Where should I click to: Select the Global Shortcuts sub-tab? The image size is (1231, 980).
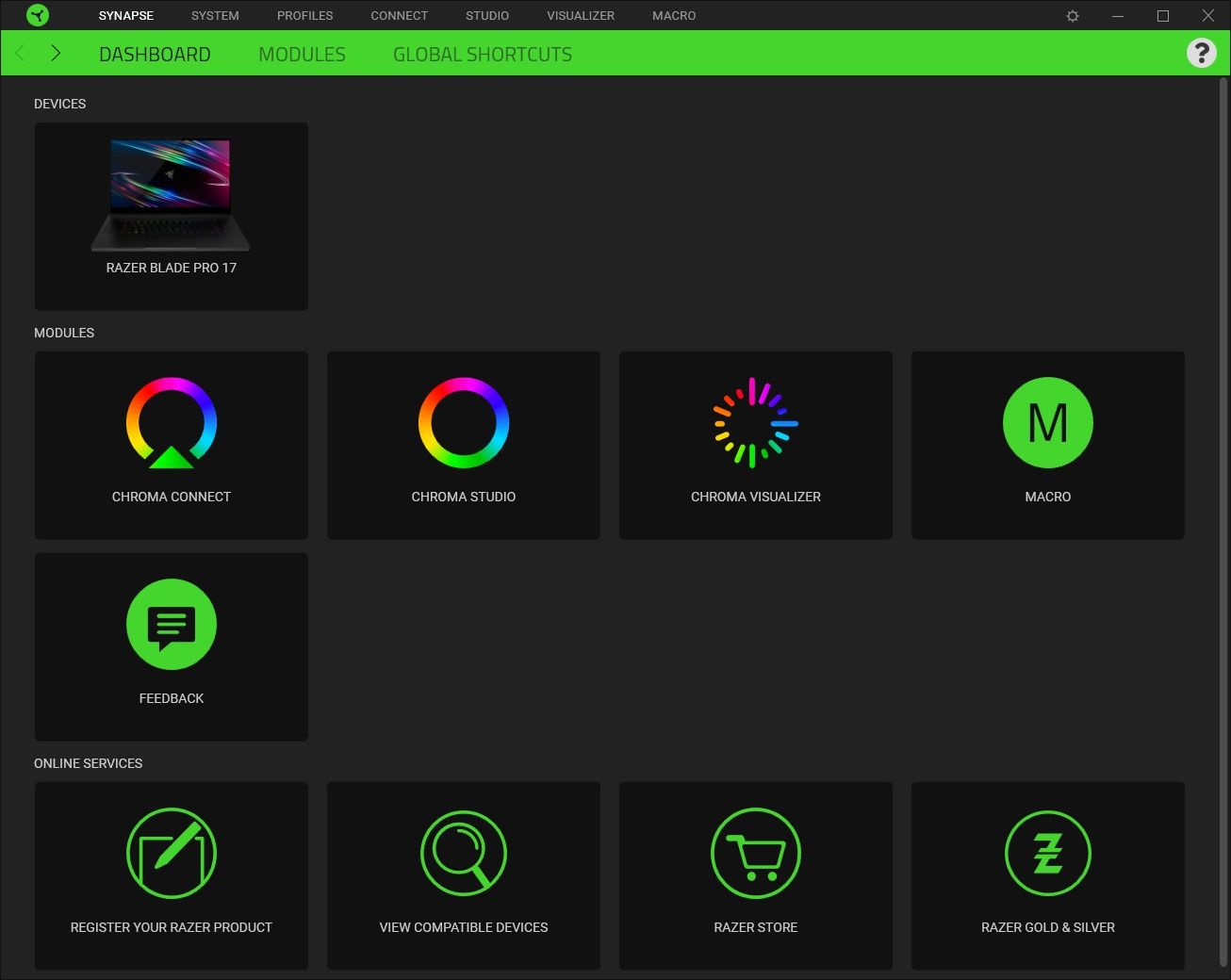pyautogui.click(x=483, y=55)
